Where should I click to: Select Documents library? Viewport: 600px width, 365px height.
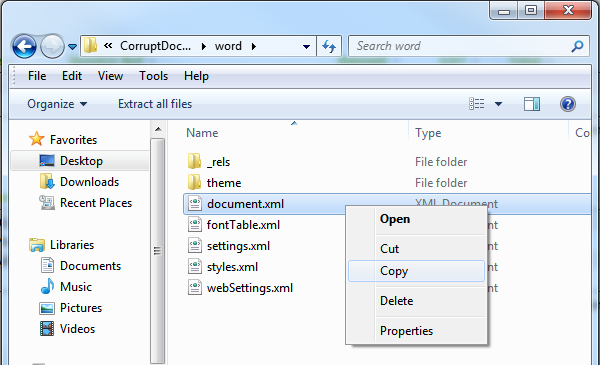click(x=90, y=266)
